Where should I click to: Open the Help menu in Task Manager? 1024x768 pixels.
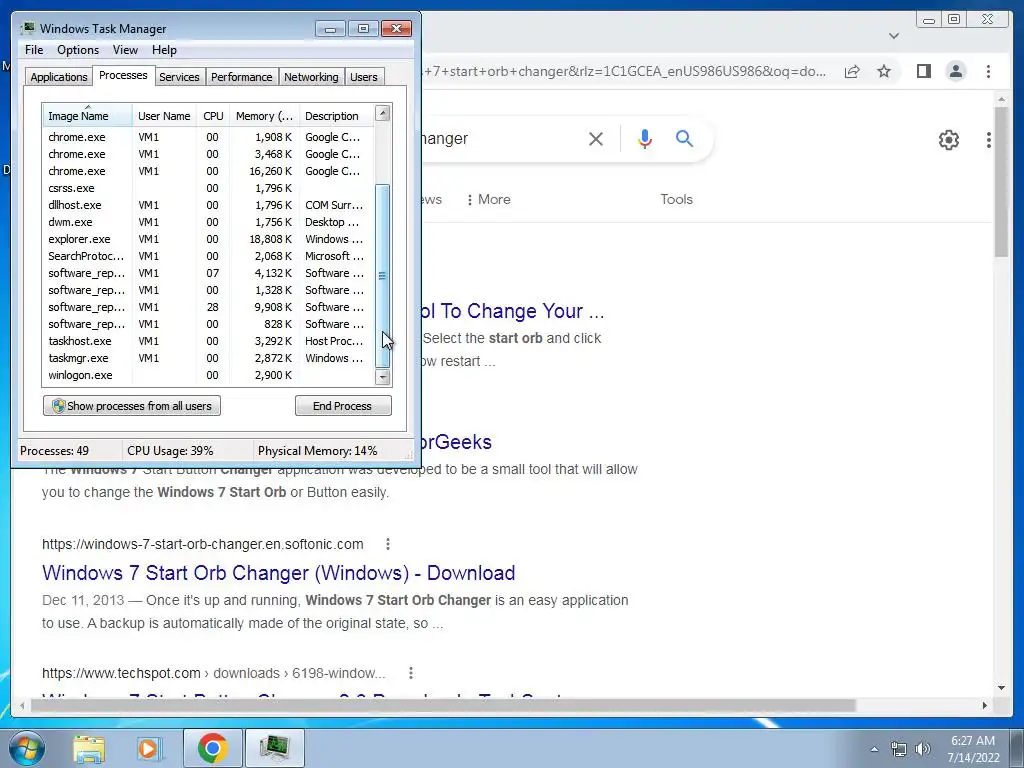[x=164, y=50]
